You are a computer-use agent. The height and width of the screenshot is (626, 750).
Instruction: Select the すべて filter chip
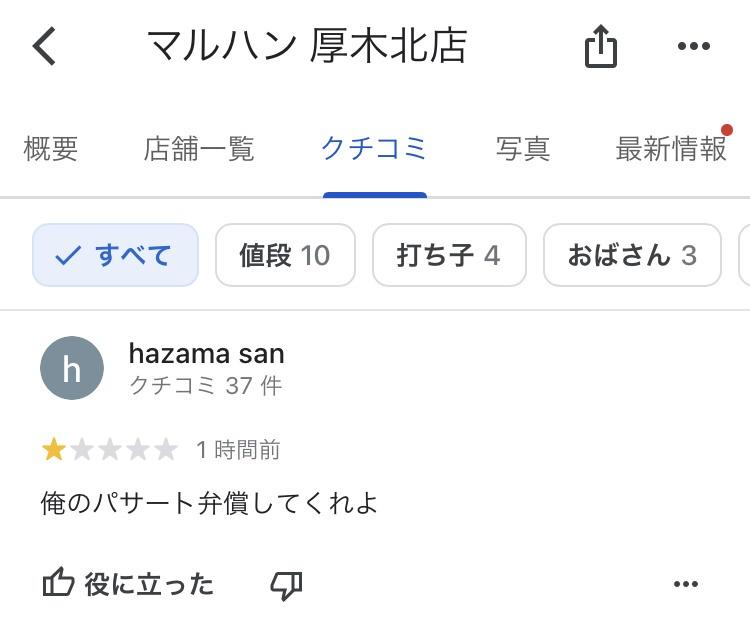tap(115, 255)
